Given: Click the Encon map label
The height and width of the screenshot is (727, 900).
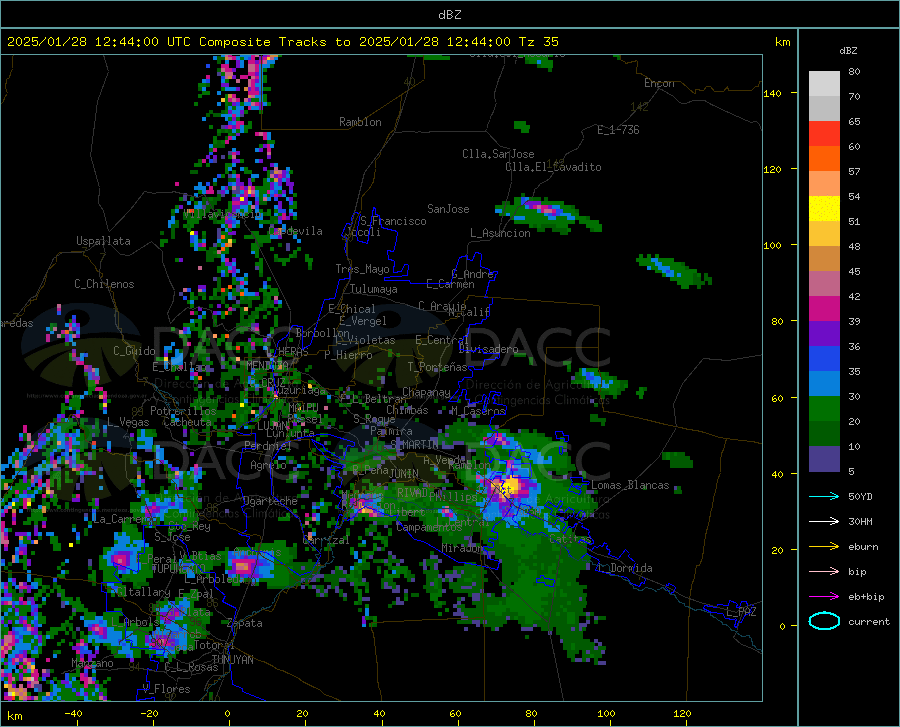Looking at the screenshot, I should coord(659,83).
